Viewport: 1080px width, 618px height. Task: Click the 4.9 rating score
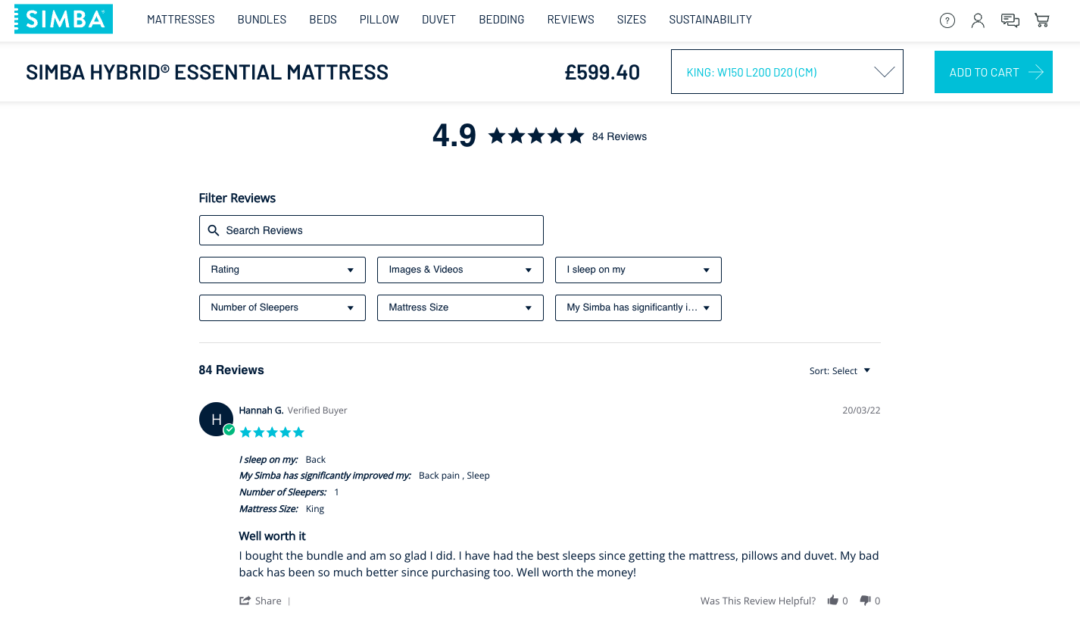click(454, 136)
